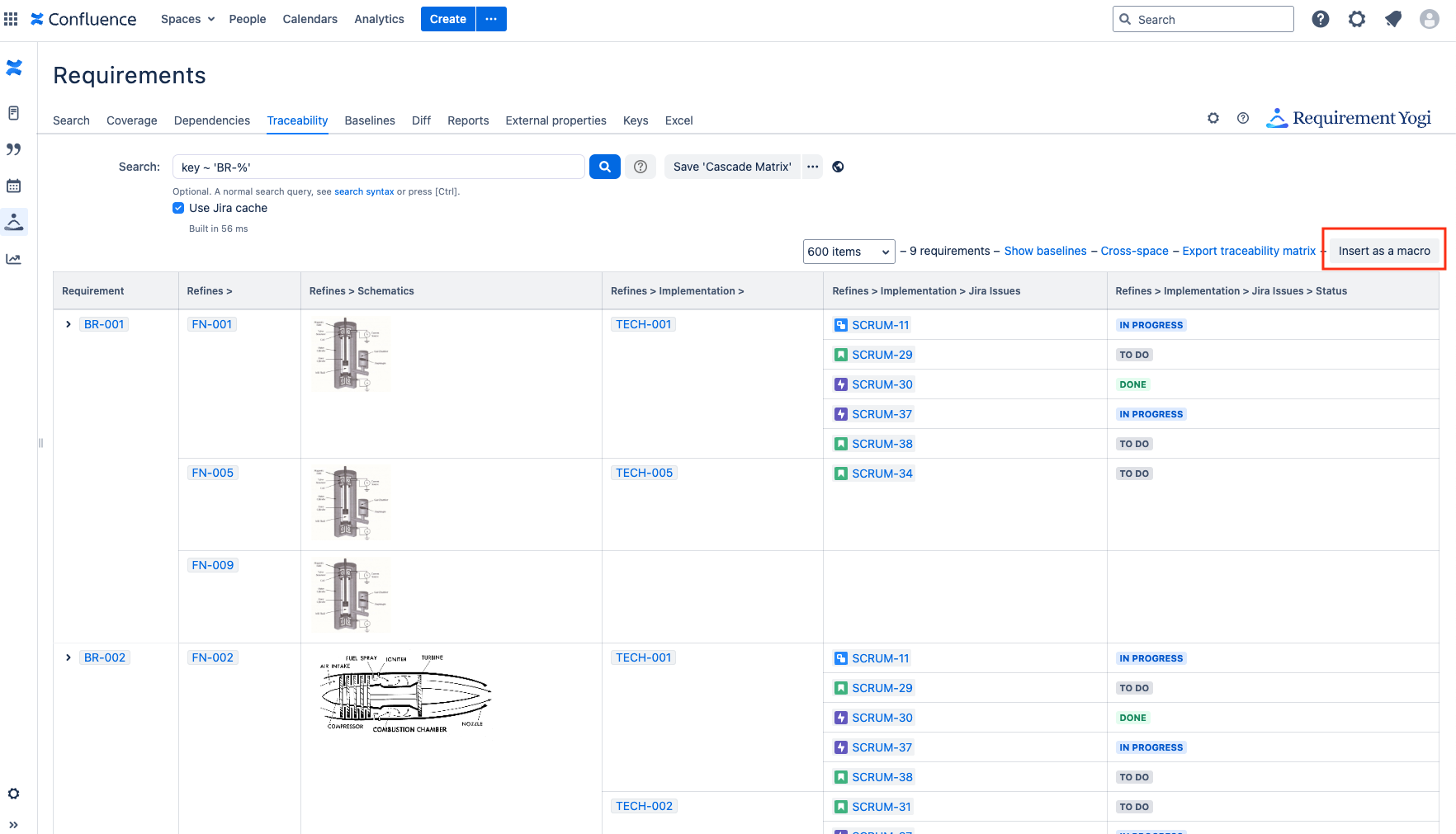Screen dimensions: 1456x834
Task: Open the jet engine schematic thumbnail
Action: pyautogui.click(x=404, y=693)
